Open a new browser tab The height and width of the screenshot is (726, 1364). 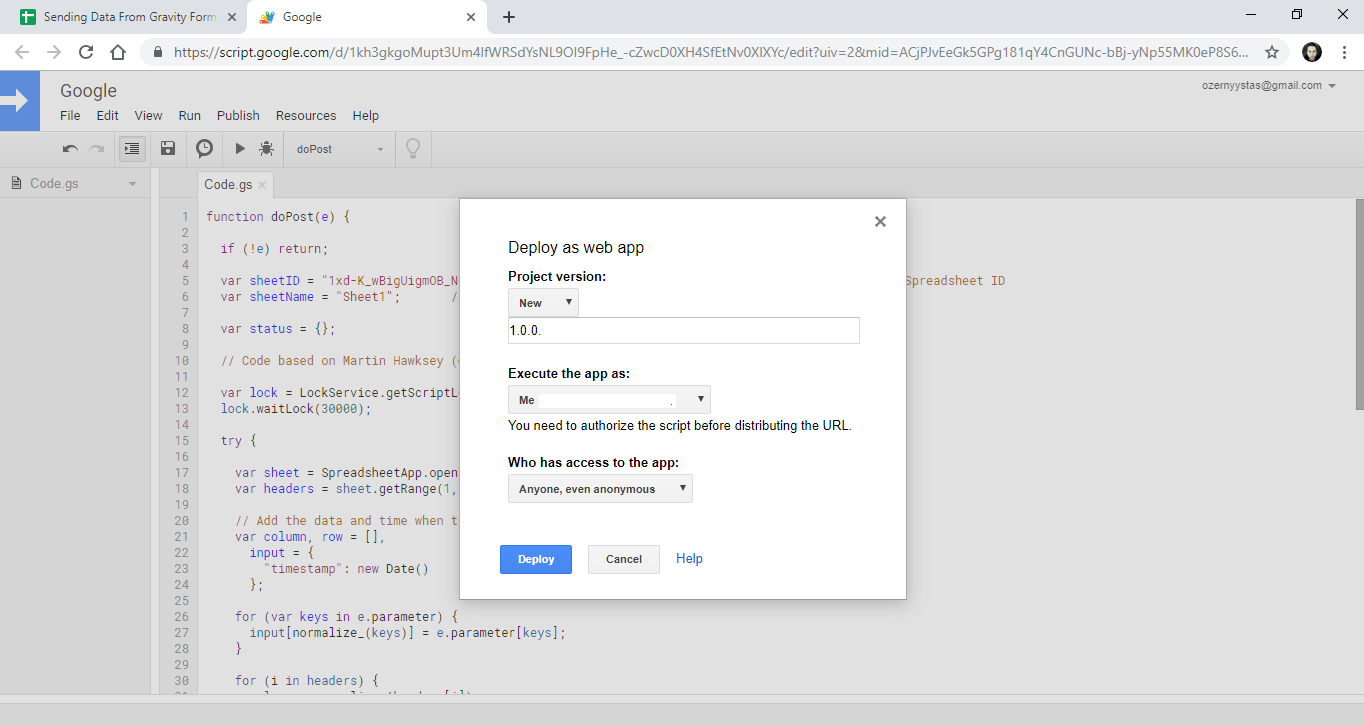(508, 17)
